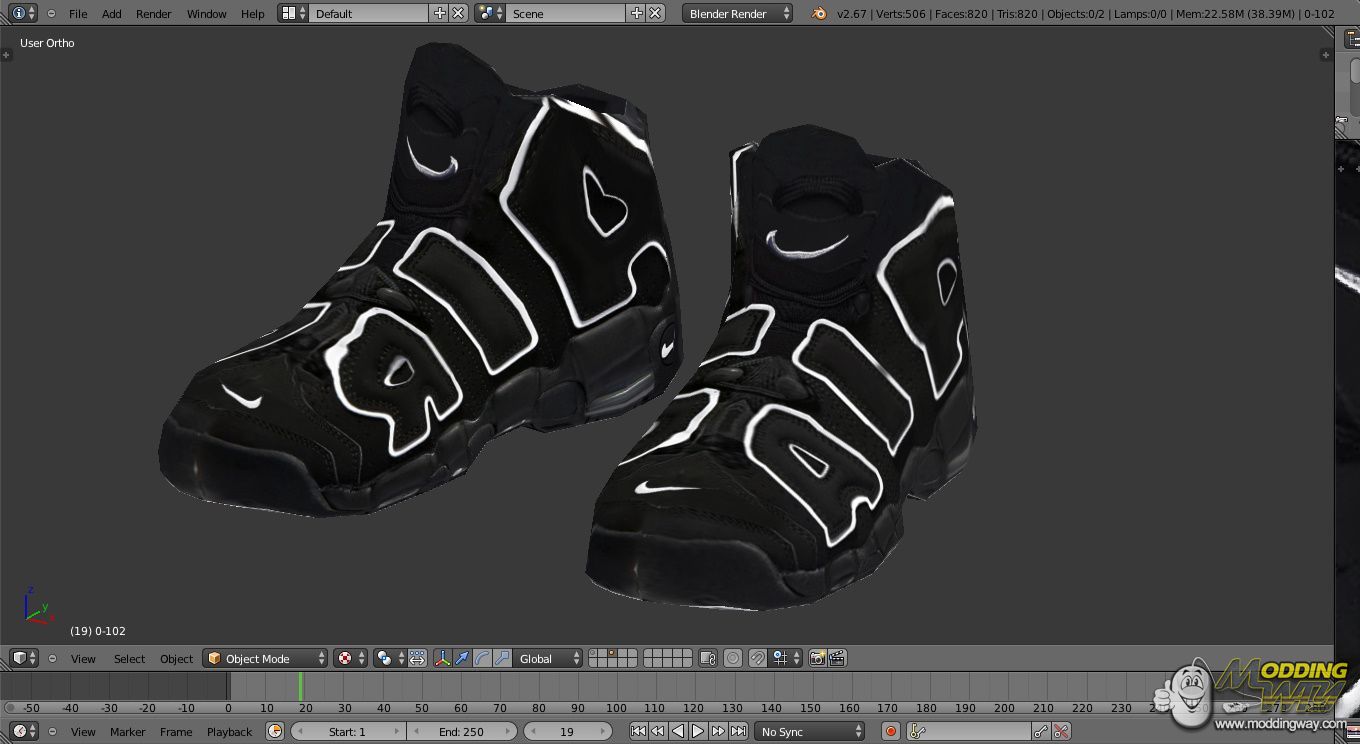Select the rotate manipulator arc icon
Screen dimensions: 1360x744
pyautogui.click(x=481, y=658)
